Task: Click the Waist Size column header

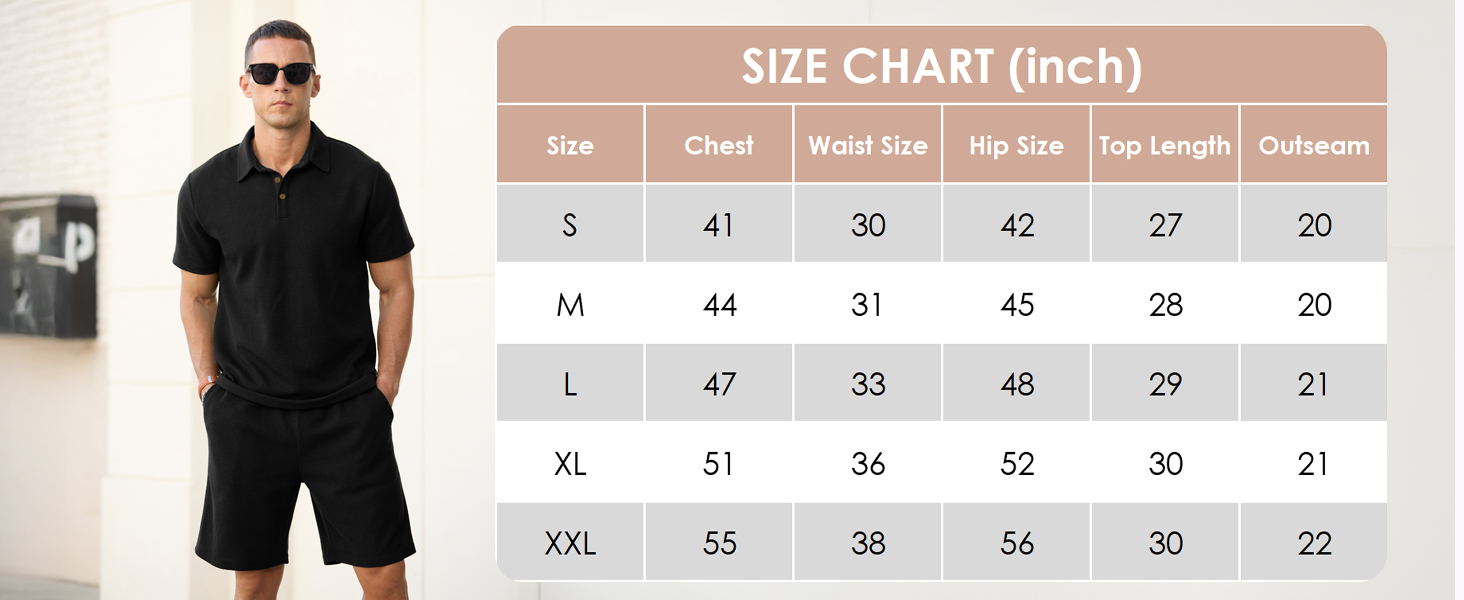Action: (868, 145)
